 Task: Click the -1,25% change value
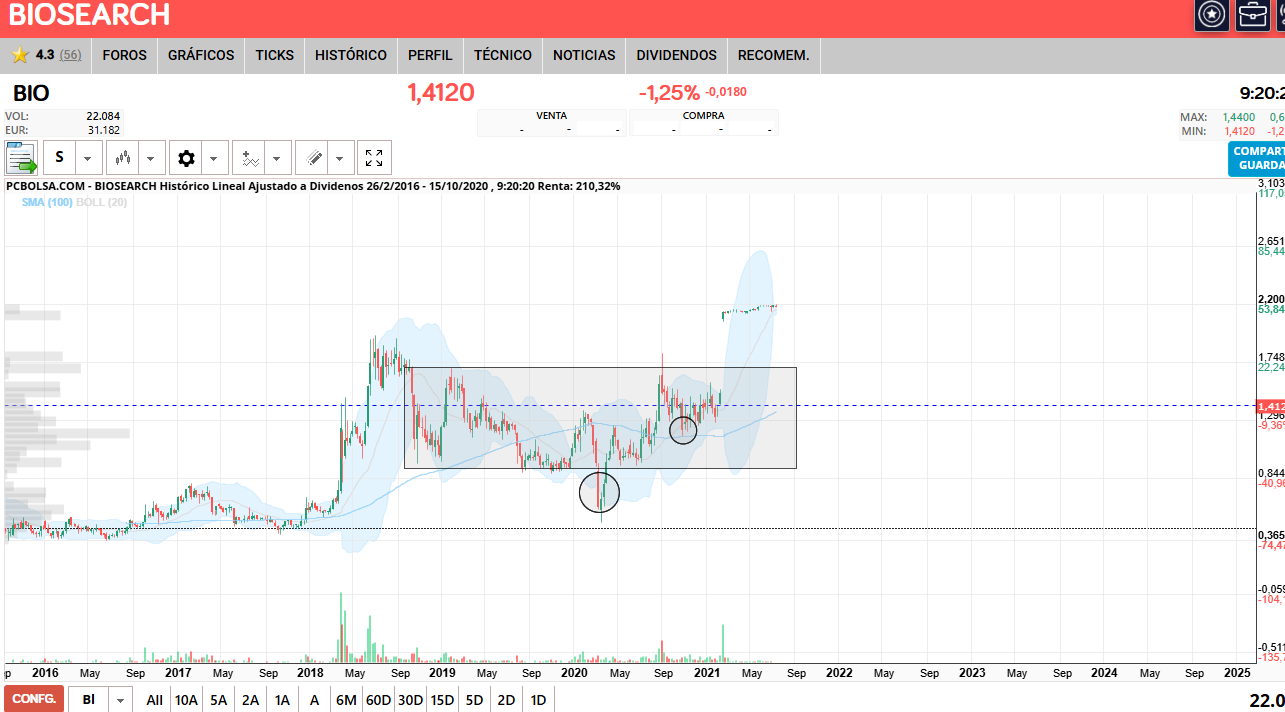click(669, 93)
